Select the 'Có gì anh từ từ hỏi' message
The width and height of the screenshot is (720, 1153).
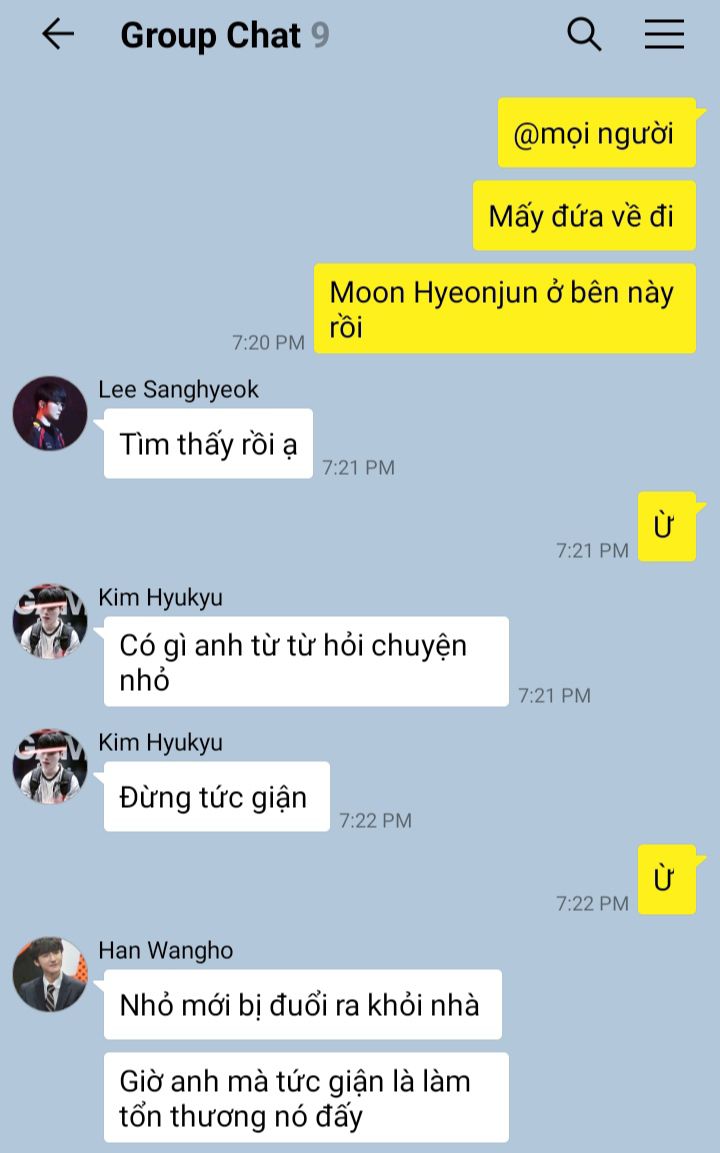306,662
